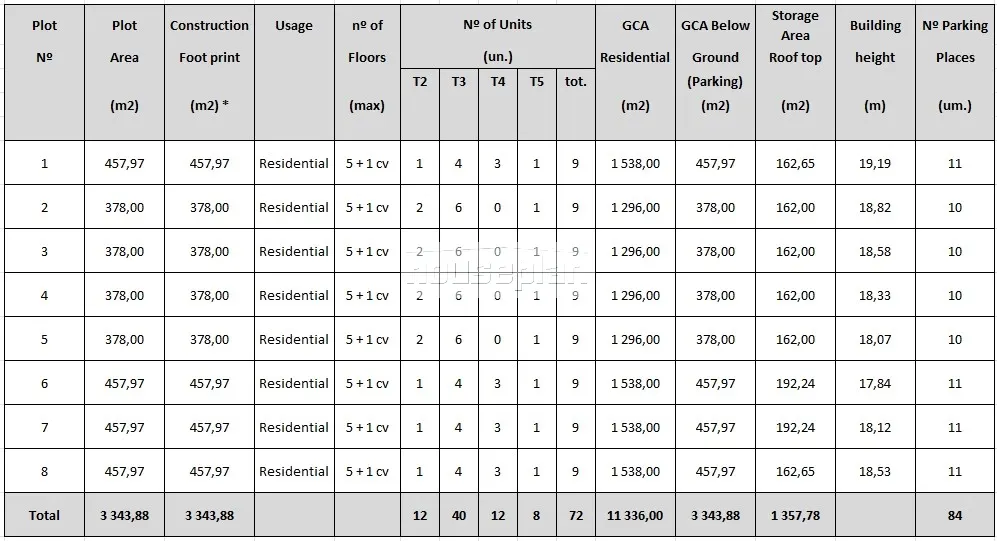
Task: Select the 'tot.' sub-column header
Action: pos(576,82)
